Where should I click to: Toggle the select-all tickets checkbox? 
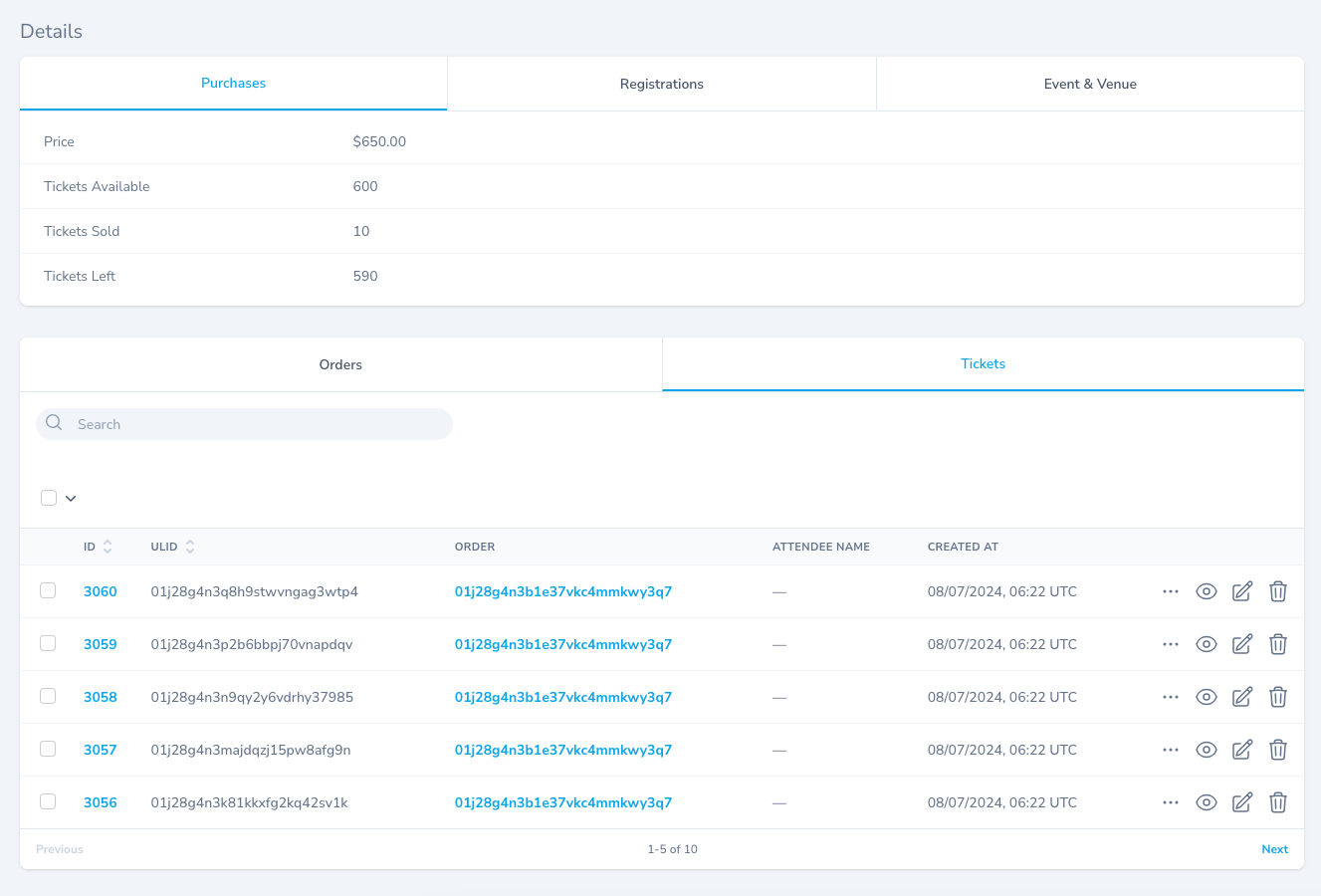pos(49,498)
